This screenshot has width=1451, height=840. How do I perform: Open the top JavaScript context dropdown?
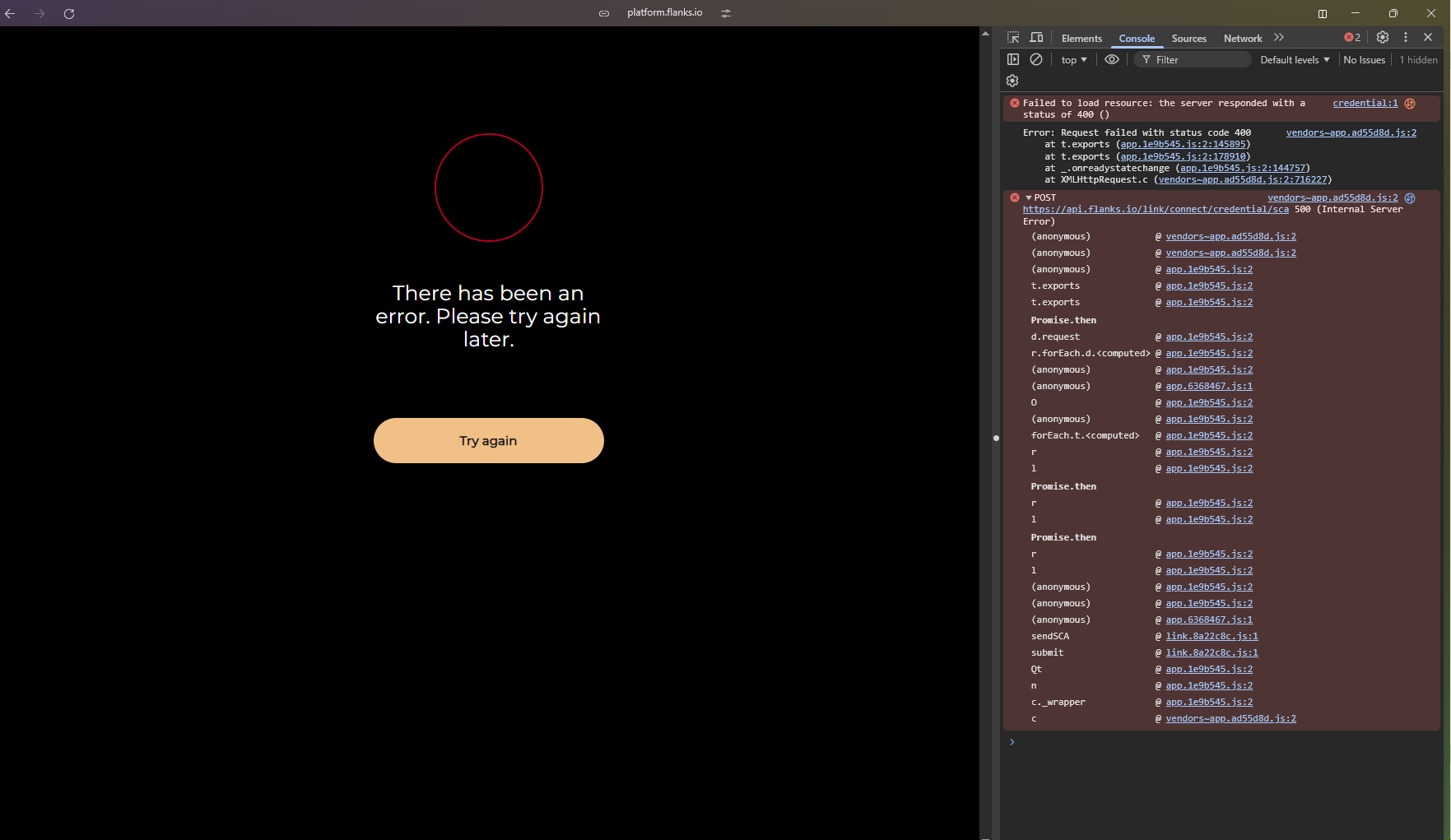1074,60
